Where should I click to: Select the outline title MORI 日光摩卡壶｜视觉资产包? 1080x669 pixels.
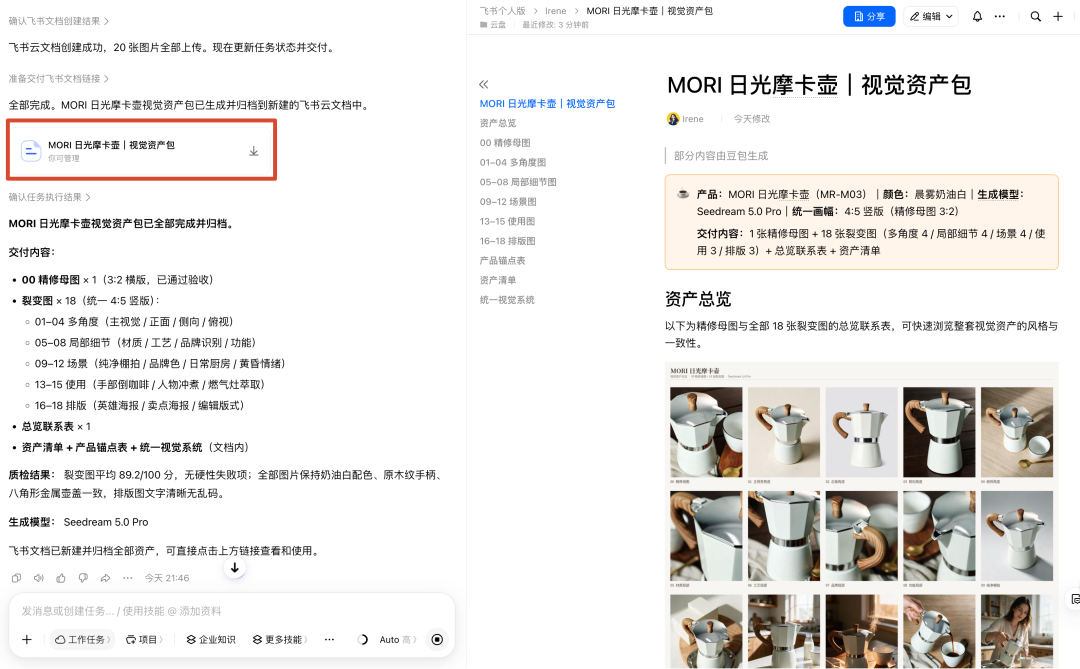(547, 103)
